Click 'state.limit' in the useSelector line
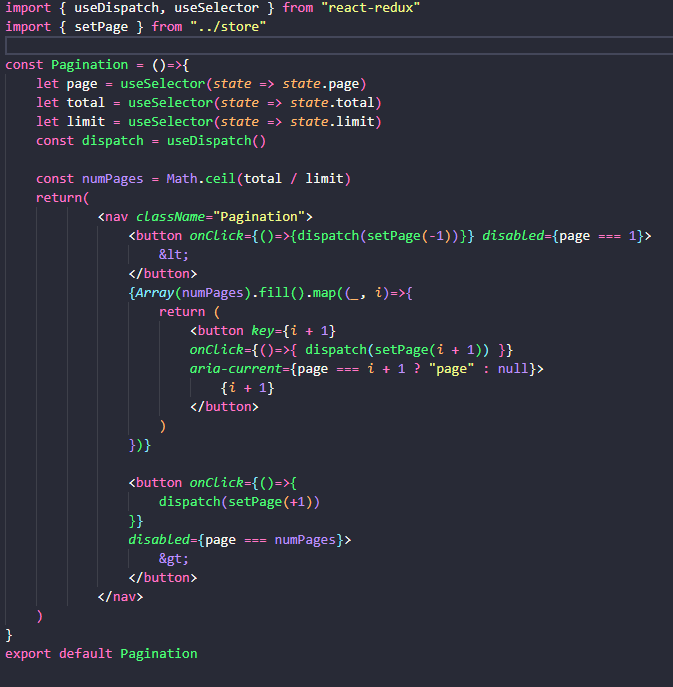Viewport: 673px width, 687px height. [332, 121]
